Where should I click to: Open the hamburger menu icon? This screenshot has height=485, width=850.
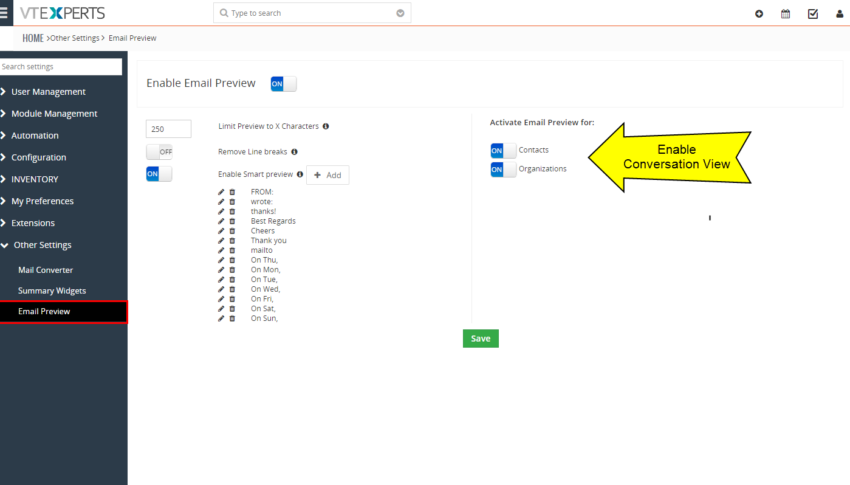(x=4, y=12)
